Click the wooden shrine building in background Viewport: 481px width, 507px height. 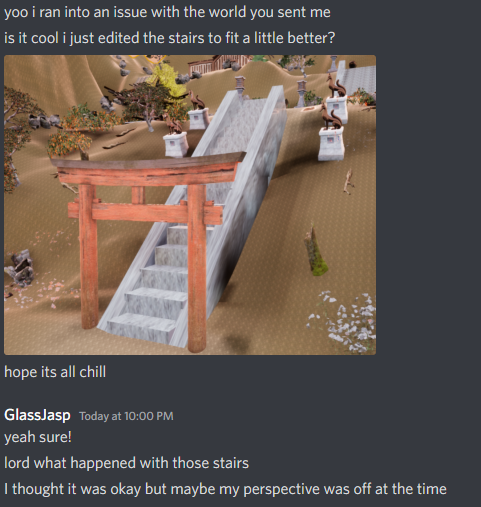[x=217, y=64]
